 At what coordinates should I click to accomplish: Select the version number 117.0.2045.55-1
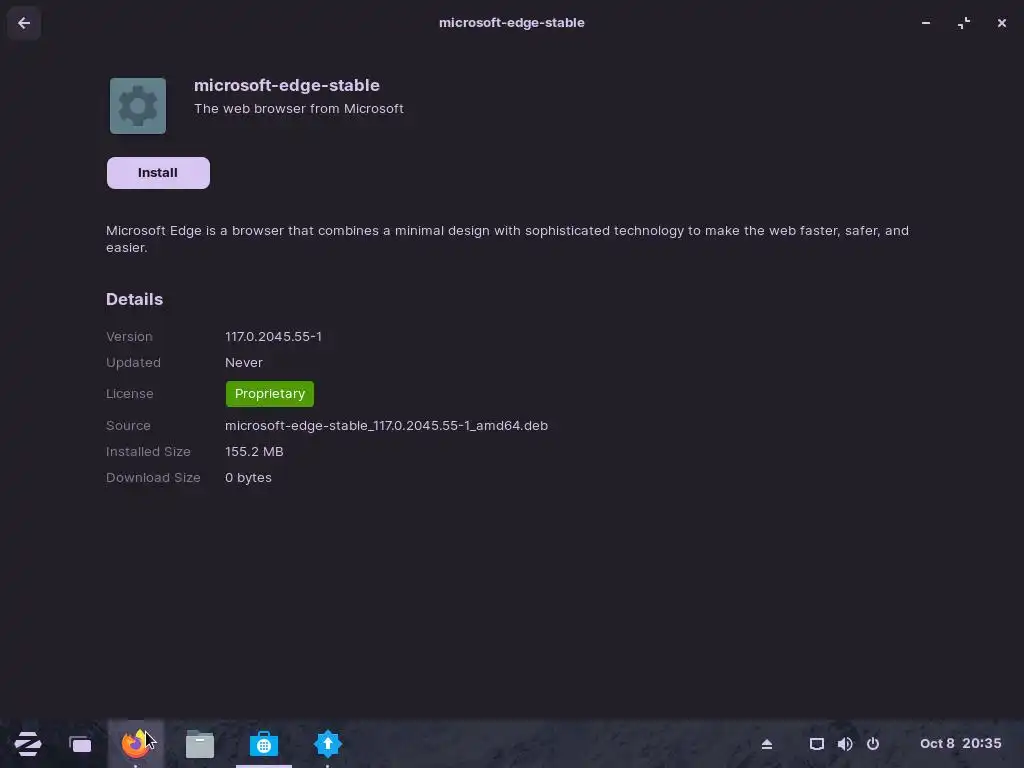pos(274,336)
